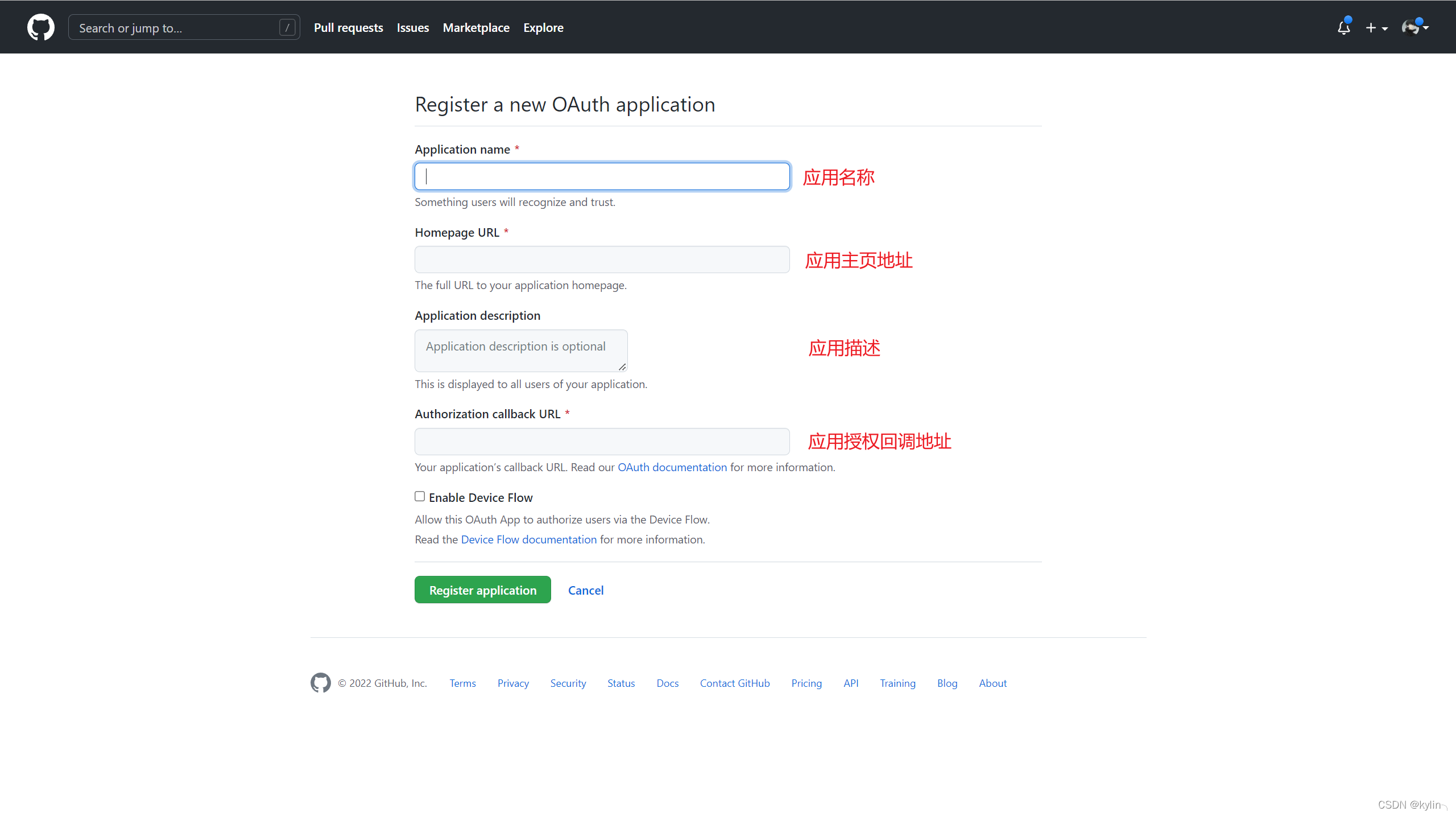Image resolution: width=1456 pixels, height=816 pixels.
Task: Open the Security footer link
Action: click(568, 683)
